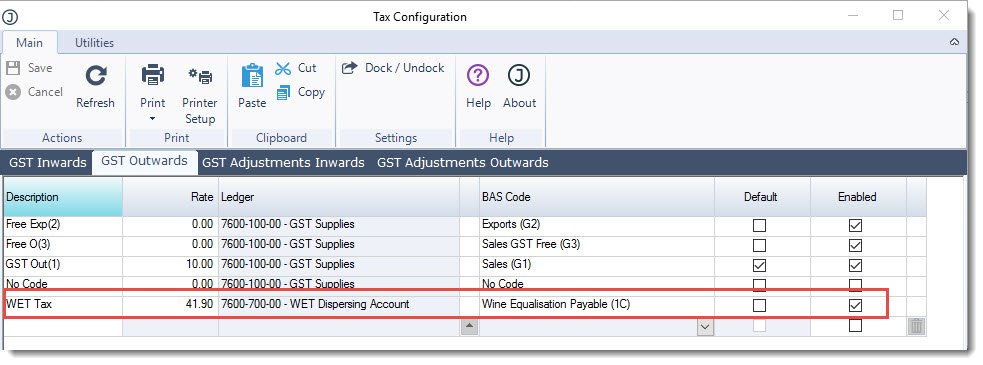Click the blank Rate cell in the new row
This screenshot has width=983, height=365.
(170, 326)
